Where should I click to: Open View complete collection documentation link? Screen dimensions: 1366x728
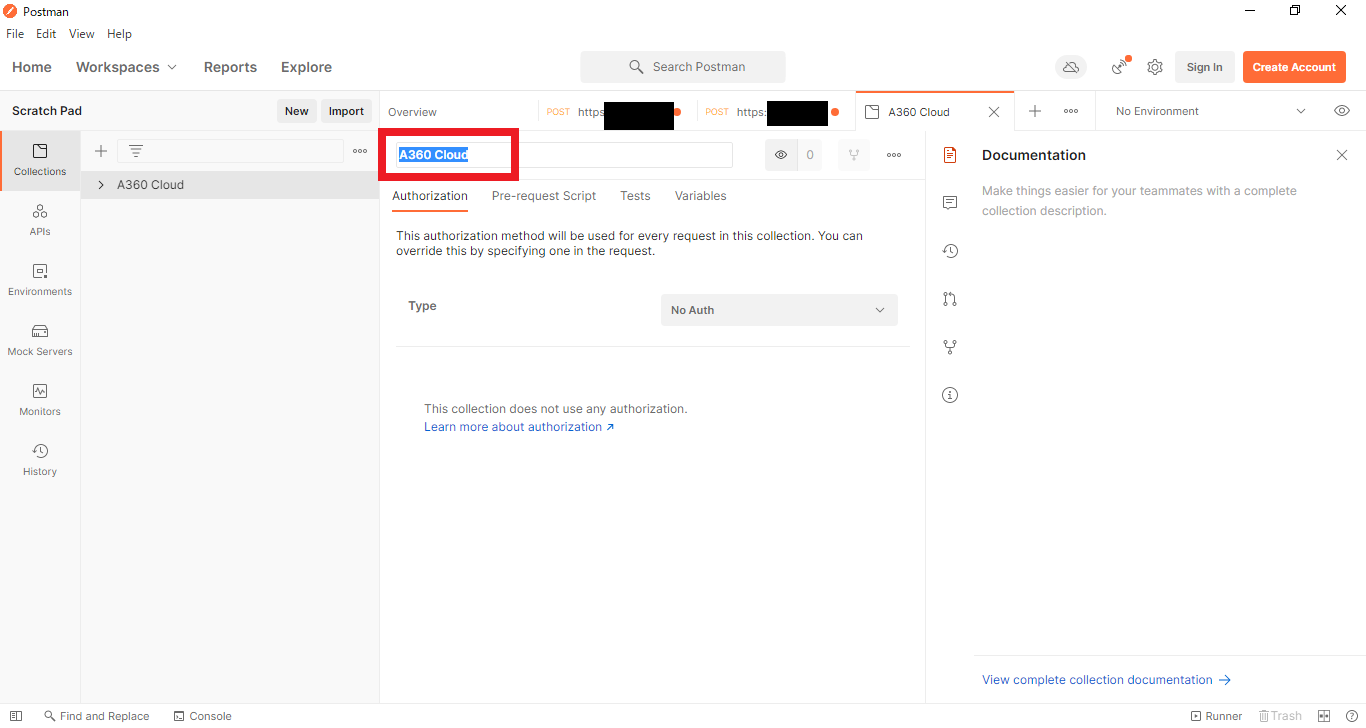click(1106, 680)
